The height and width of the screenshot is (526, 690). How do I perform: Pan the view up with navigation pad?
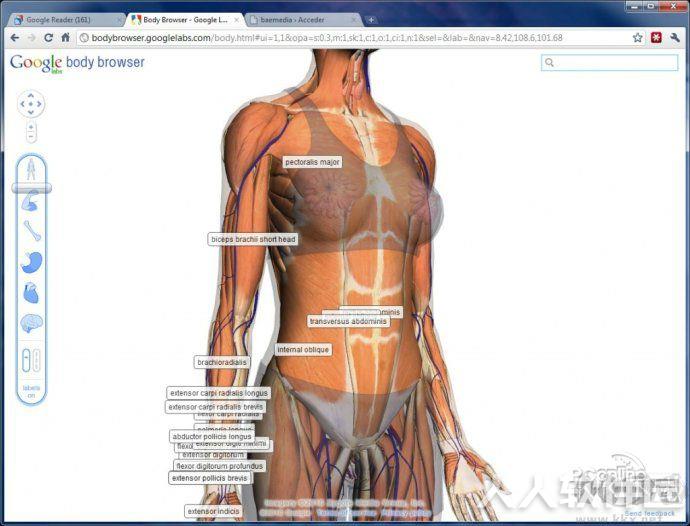pos(31,95)
